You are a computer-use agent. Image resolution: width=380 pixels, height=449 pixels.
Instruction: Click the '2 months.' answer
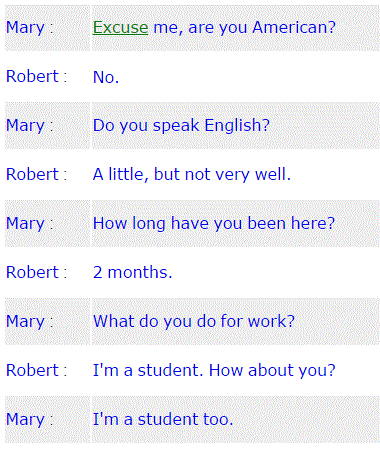[132, 272]
